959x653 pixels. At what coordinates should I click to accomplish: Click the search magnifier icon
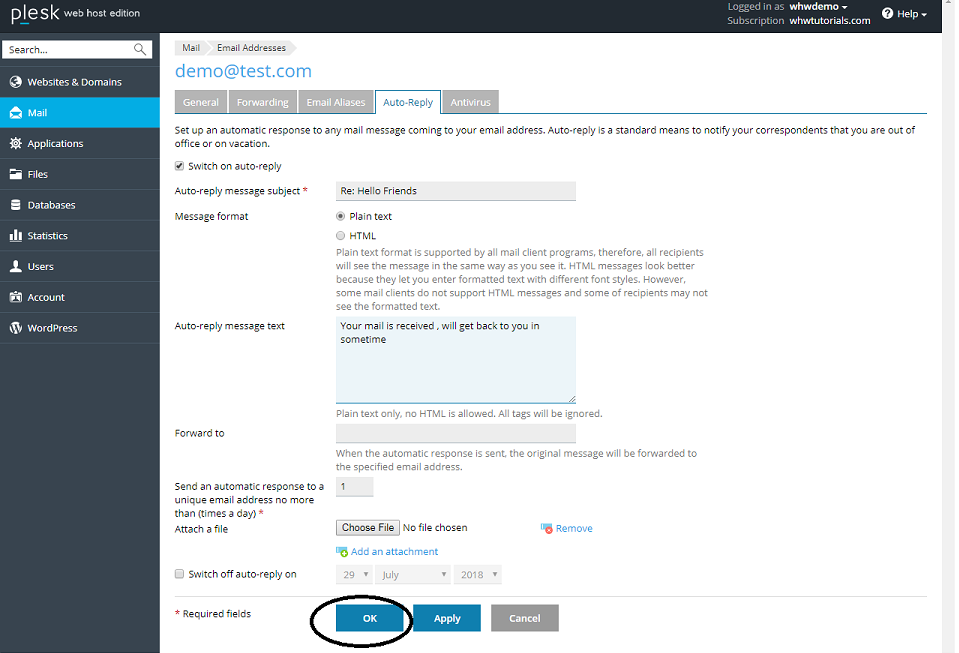[x=140, y=49]
